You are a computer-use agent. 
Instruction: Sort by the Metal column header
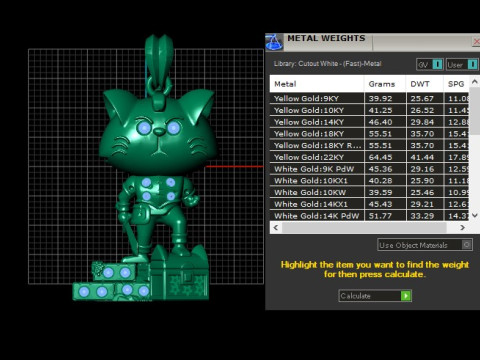point(317,84)
